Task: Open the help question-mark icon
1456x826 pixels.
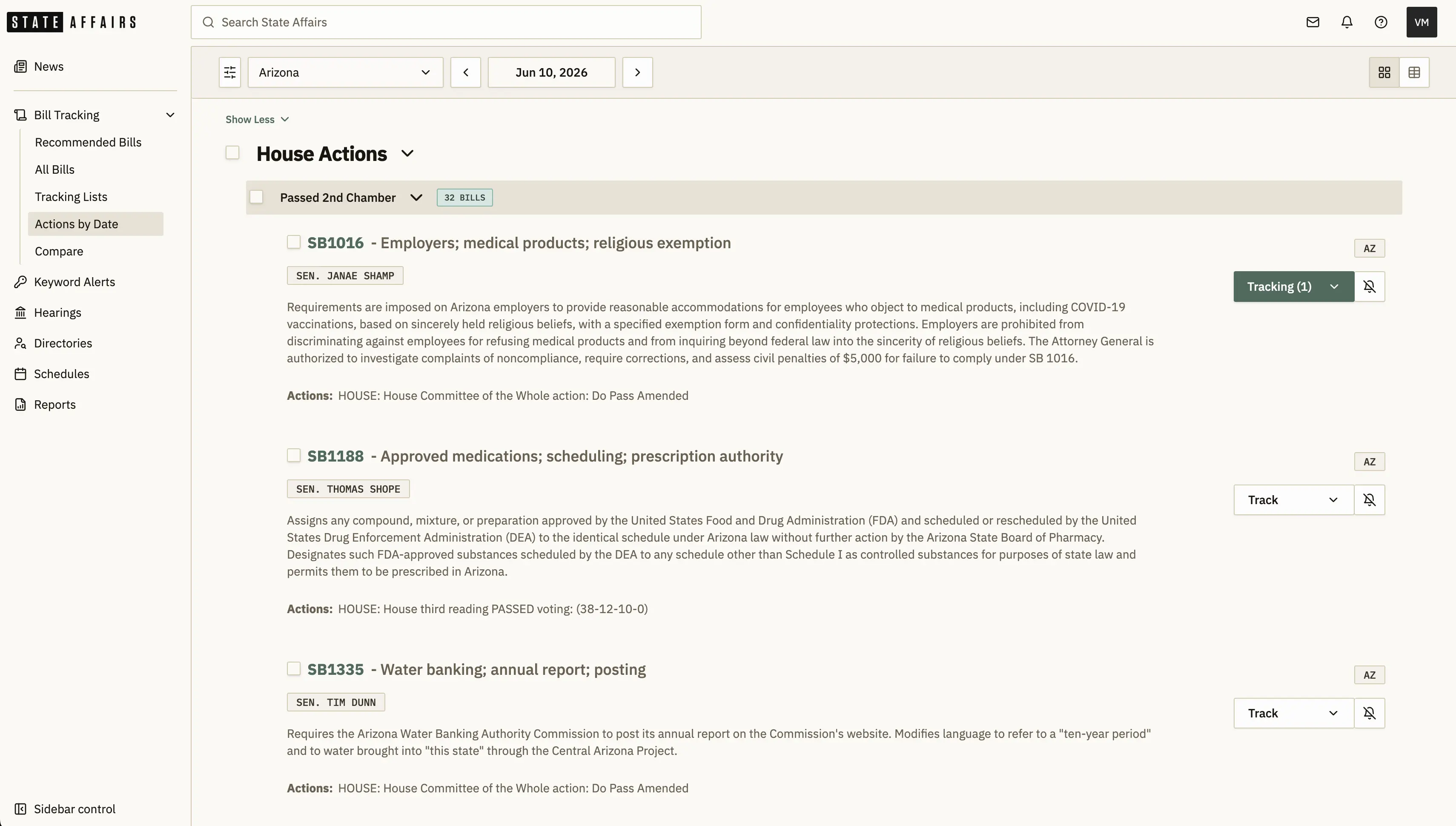Action: coord(1381,22)
